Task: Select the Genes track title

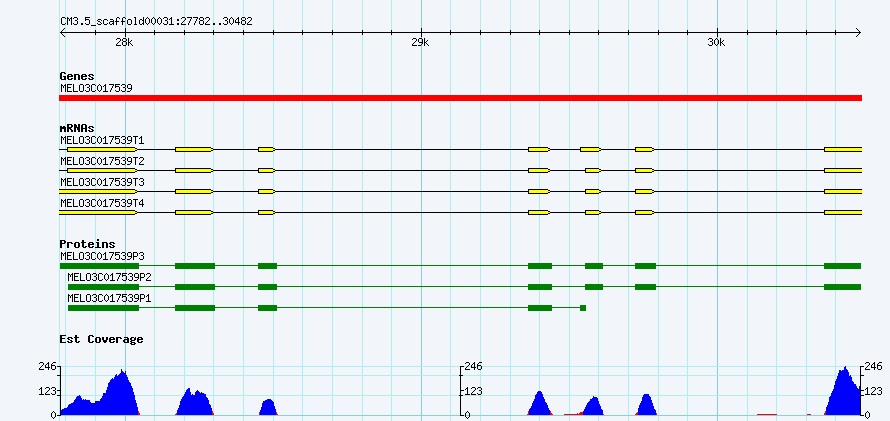Action: (x=77, y=76)
